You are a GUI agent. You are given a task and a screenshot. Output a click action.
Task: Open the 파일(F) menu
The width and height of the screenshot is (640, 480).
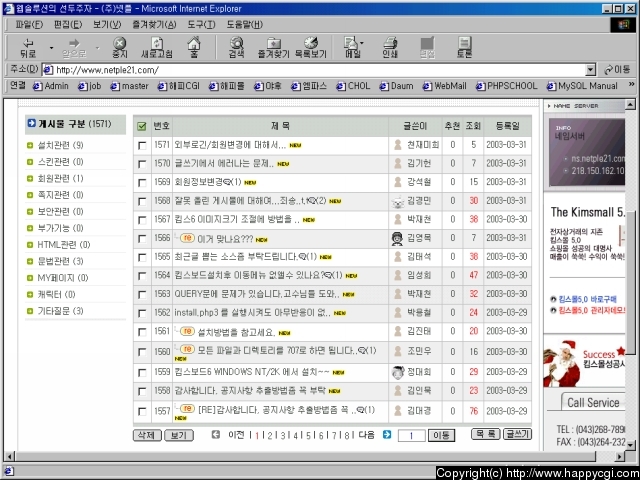point(29,24)
